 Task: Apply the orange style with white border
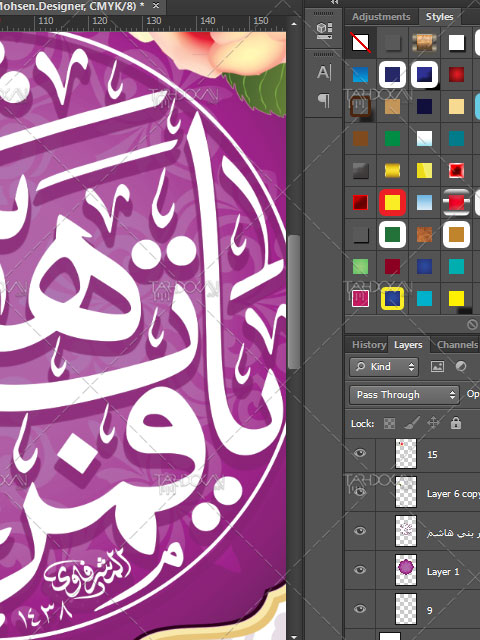click(456, 235)
